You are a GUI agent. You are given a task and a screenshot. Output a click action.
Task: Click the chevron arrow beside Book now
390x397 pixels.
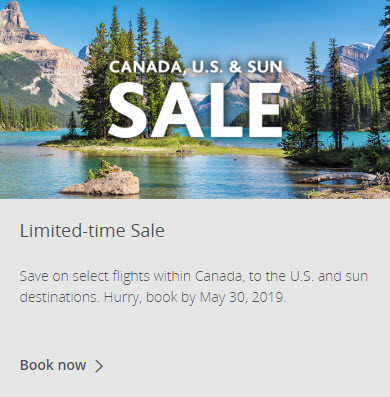coord(99,366)
